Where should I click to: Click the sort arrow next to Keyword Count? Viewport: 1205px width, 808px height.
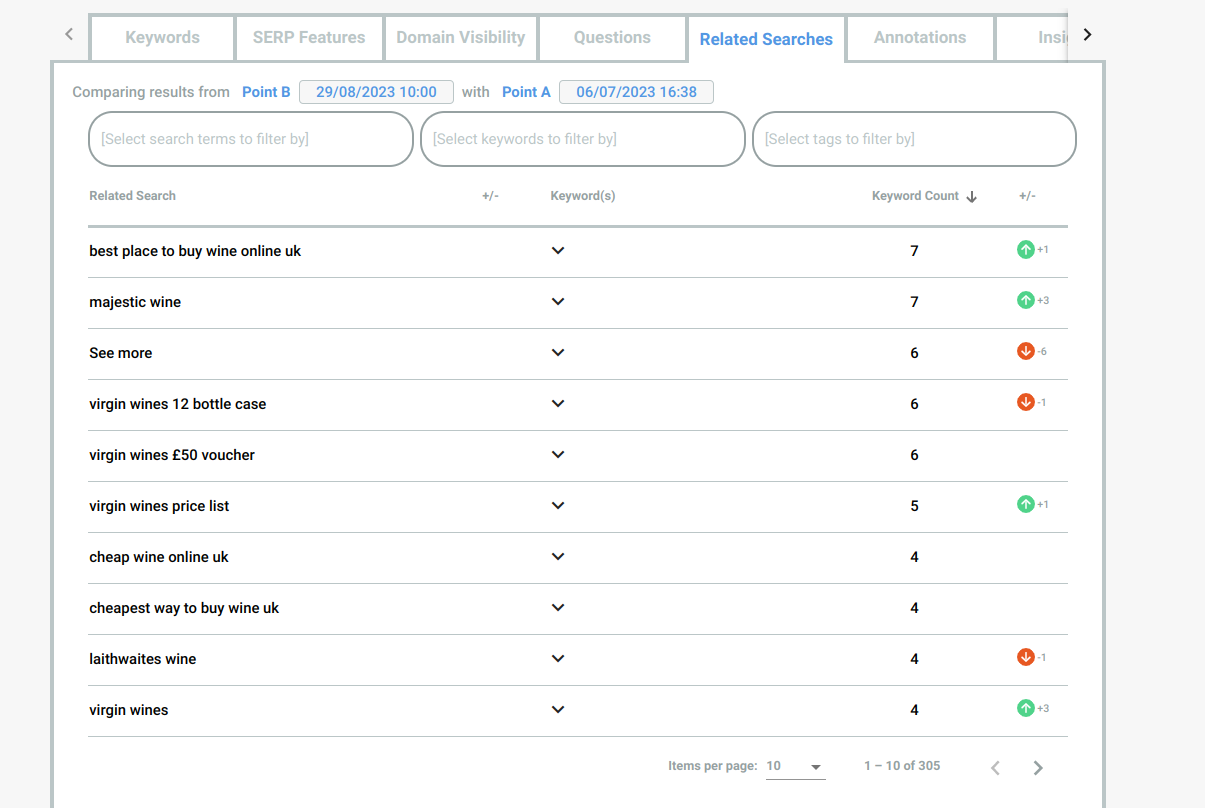tap(971, 197)
